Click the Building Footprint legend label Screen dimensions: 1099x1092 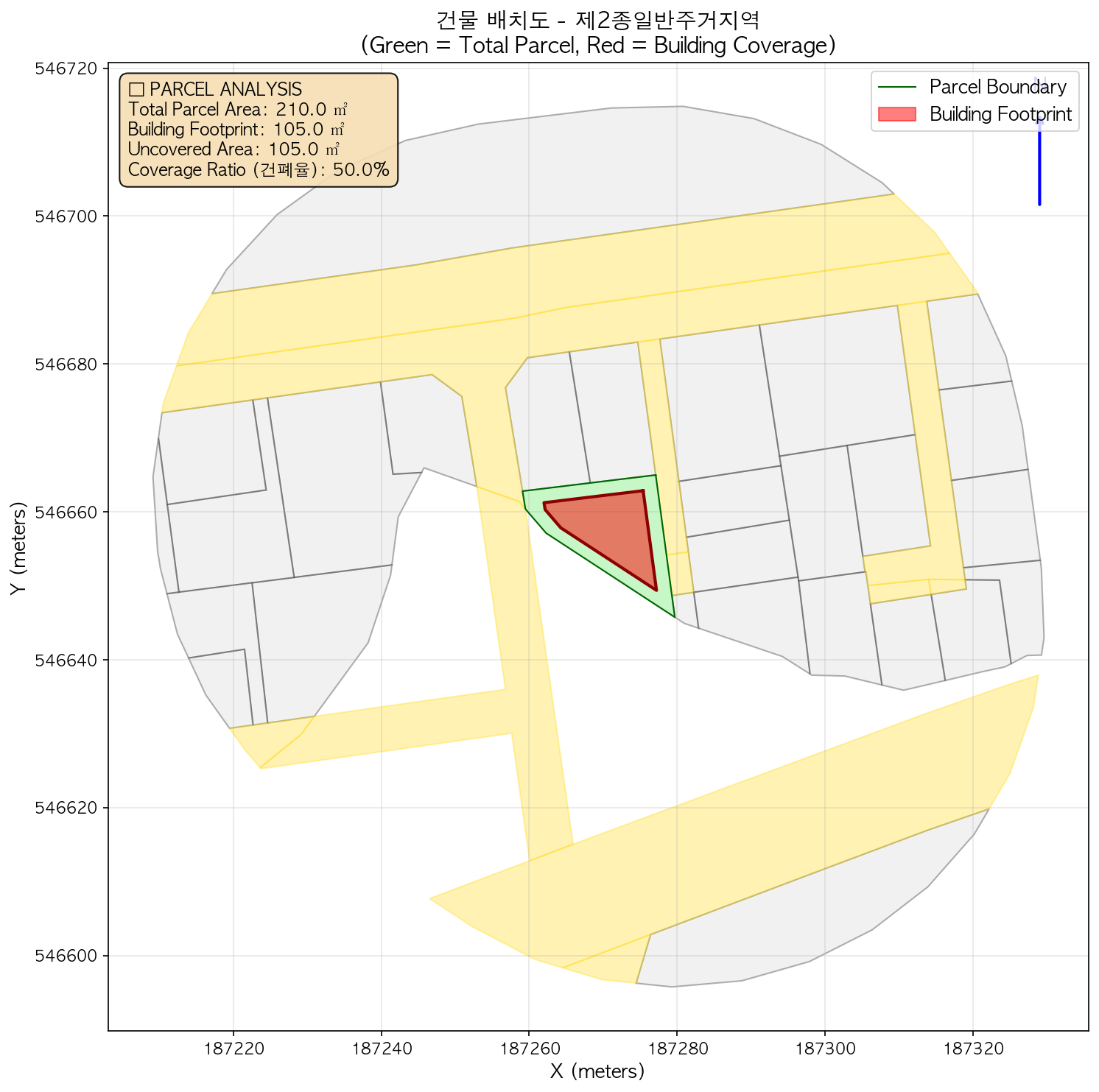point(1000,114)
